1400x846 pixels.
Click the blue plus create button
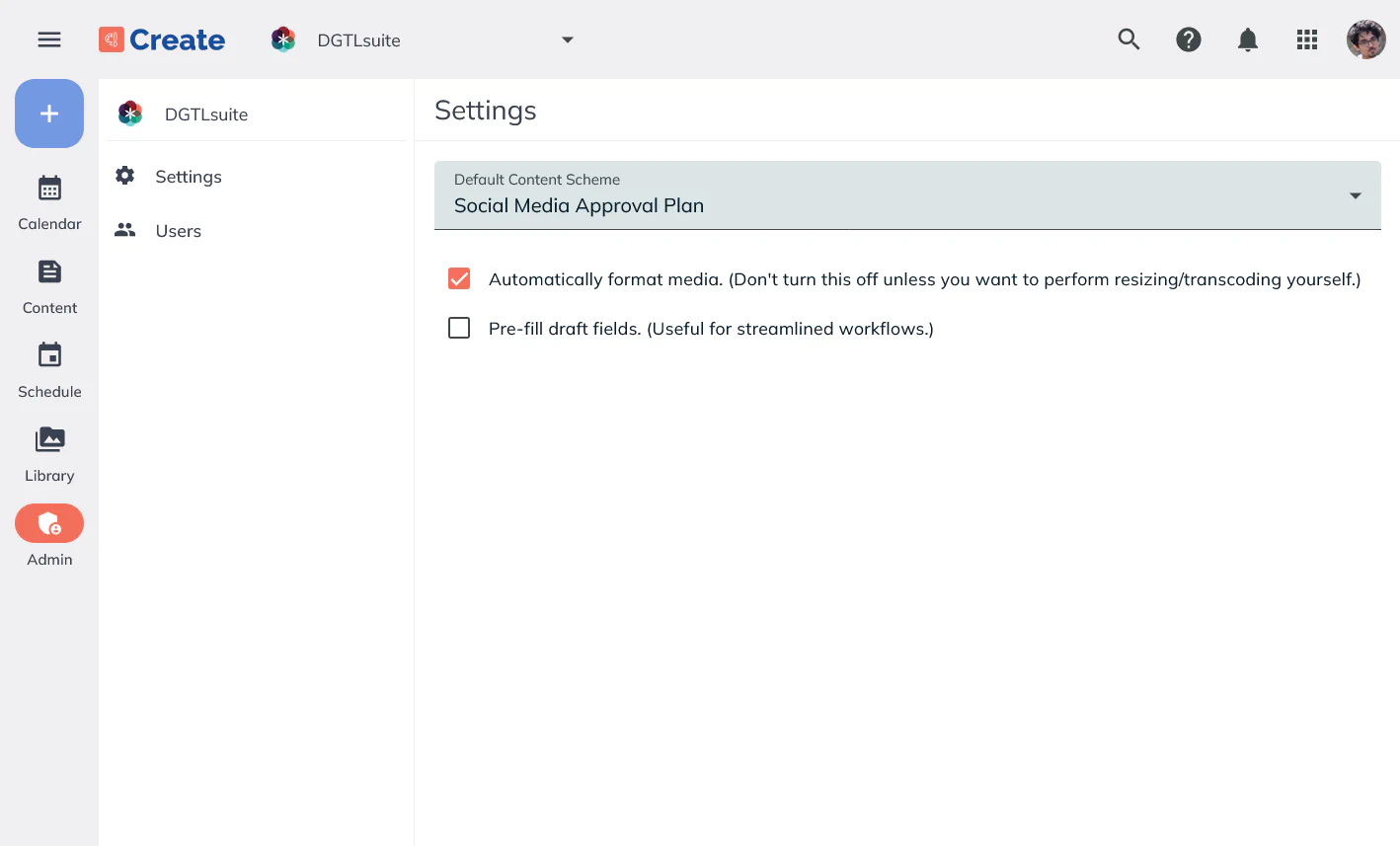[49, 114]
